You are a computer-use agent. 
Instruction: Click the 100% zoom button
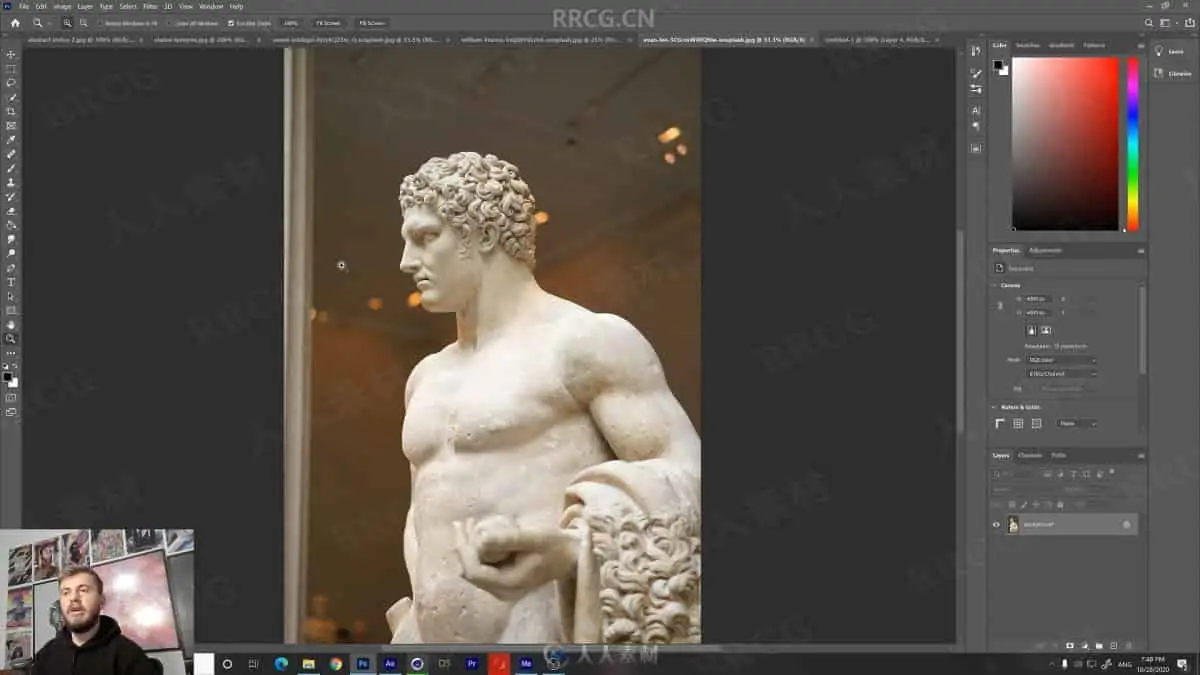pyautogui.click(x=291, y=22)
